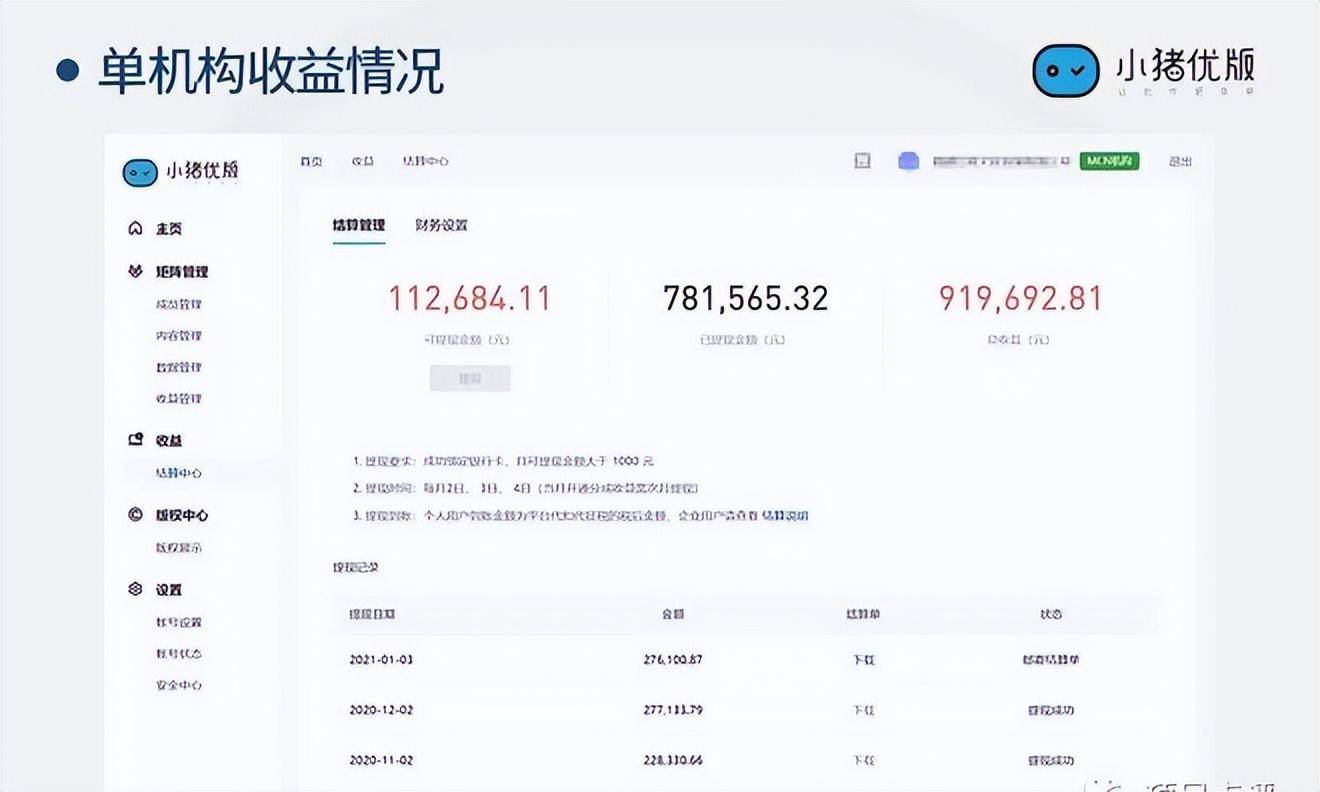
Task: Click the blurred account name in the header
Action: coord(1000,161)
